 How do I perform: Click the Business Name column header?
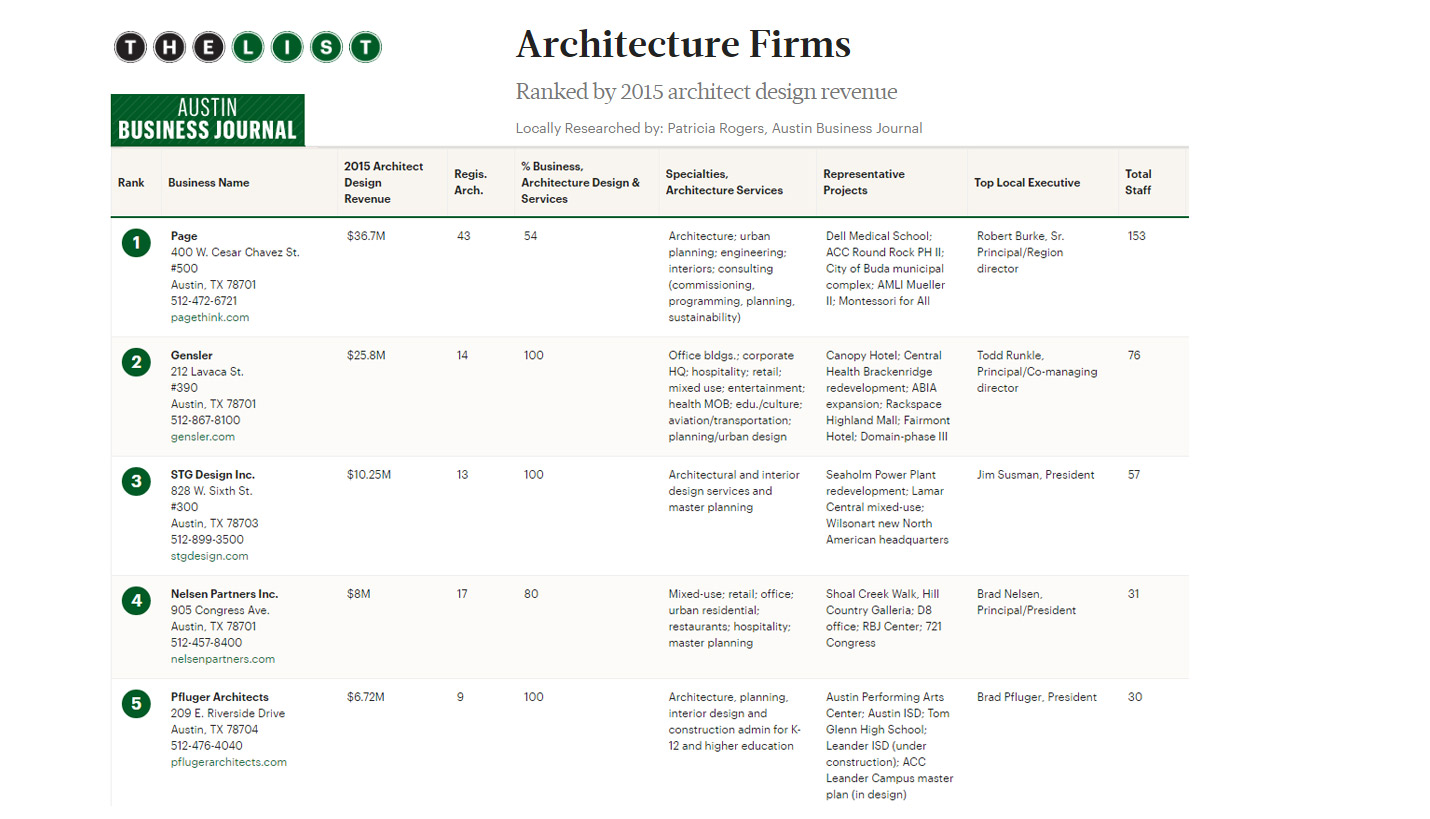point(209,183)
